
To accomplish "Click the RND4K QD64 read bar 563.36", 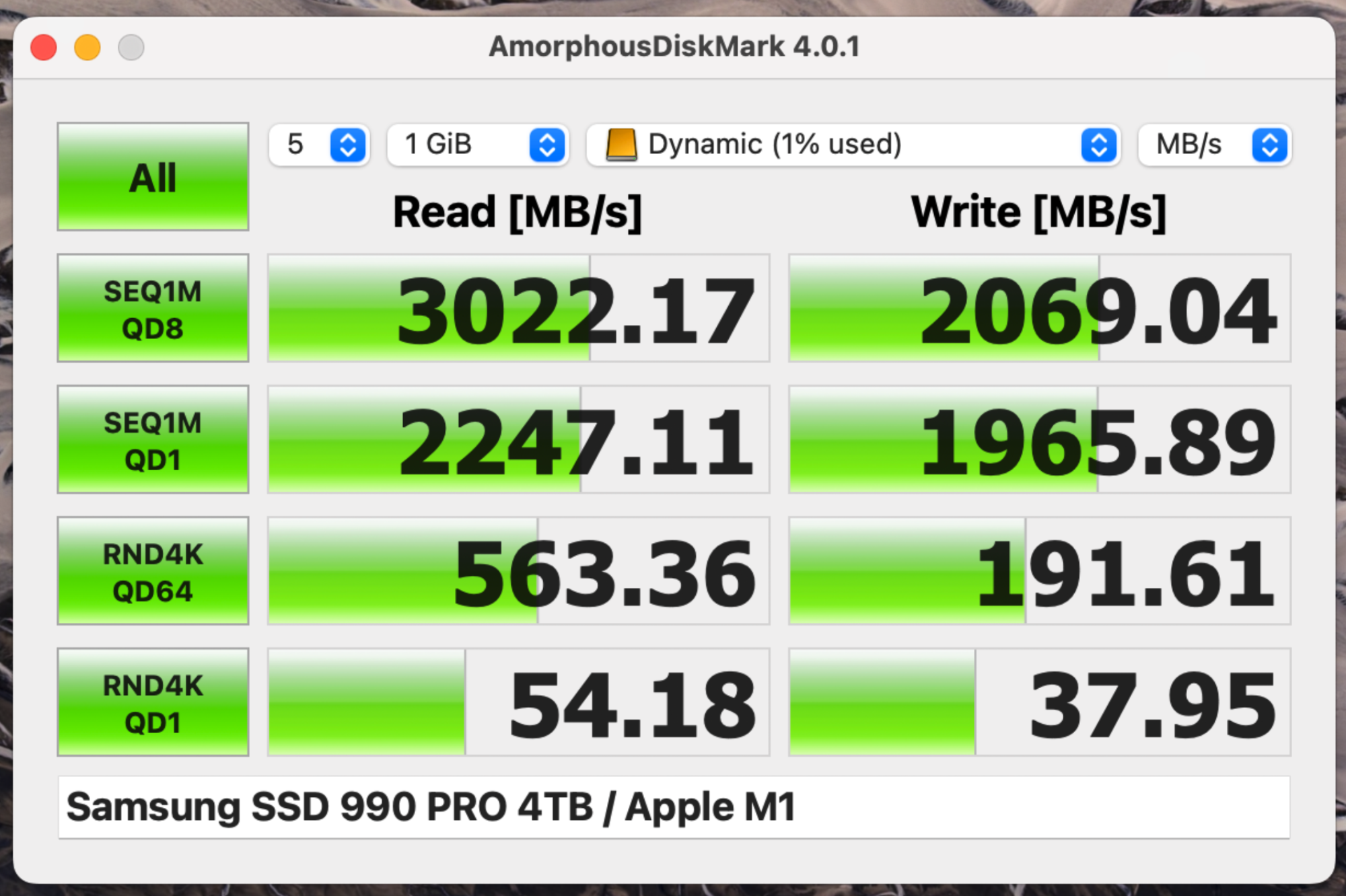I will coord(518,571).
